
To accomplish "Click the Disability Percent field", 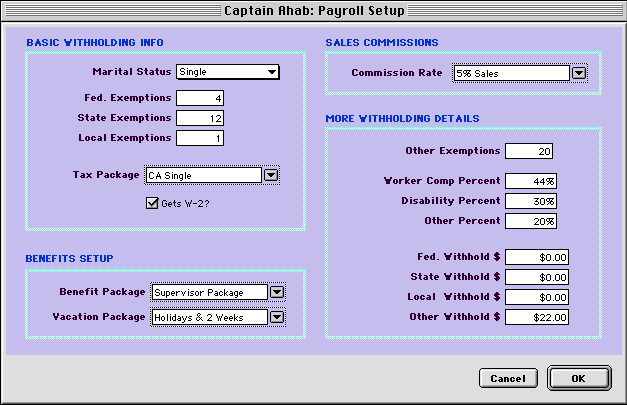I will [x=531, y=201].
